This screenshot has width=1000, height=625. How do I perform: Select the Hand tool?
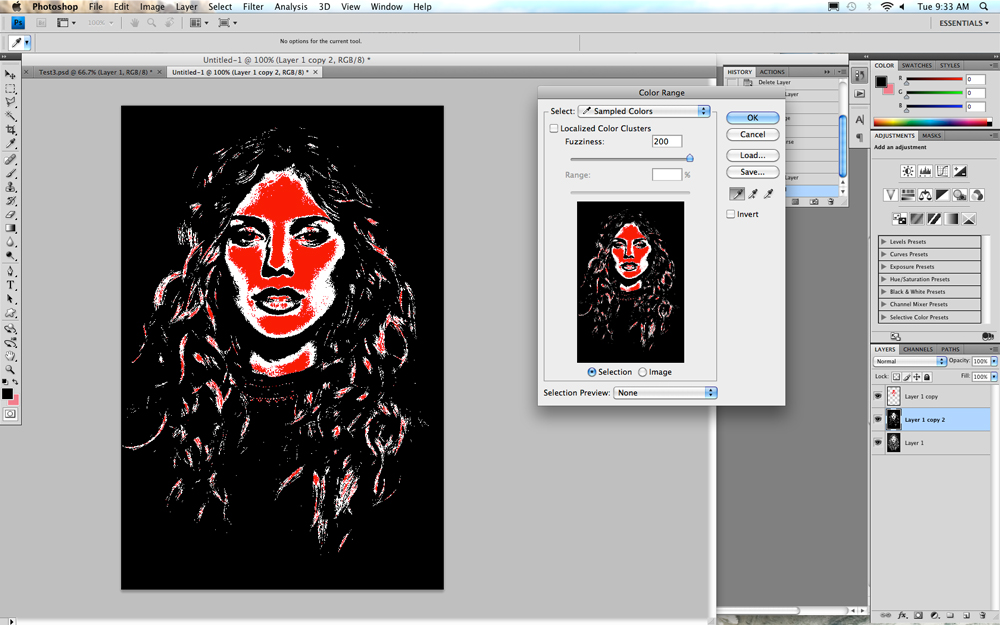10,356
